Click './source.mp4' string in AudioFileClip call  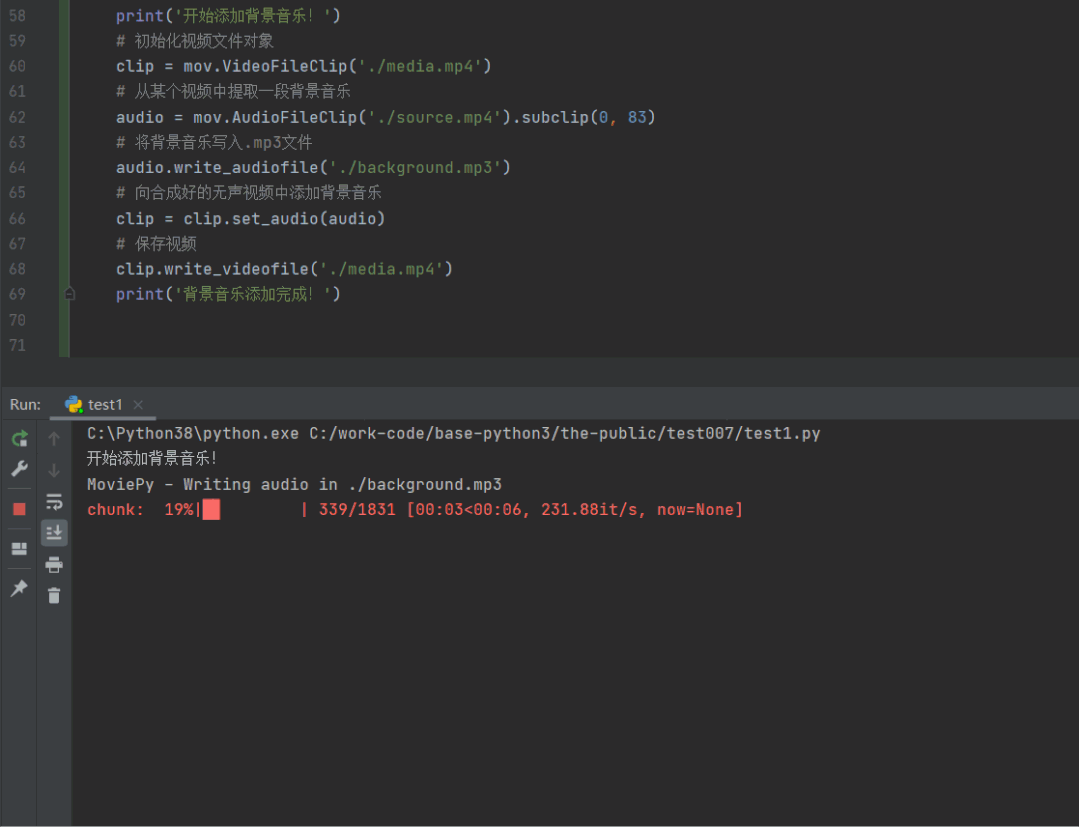point(435,117)
